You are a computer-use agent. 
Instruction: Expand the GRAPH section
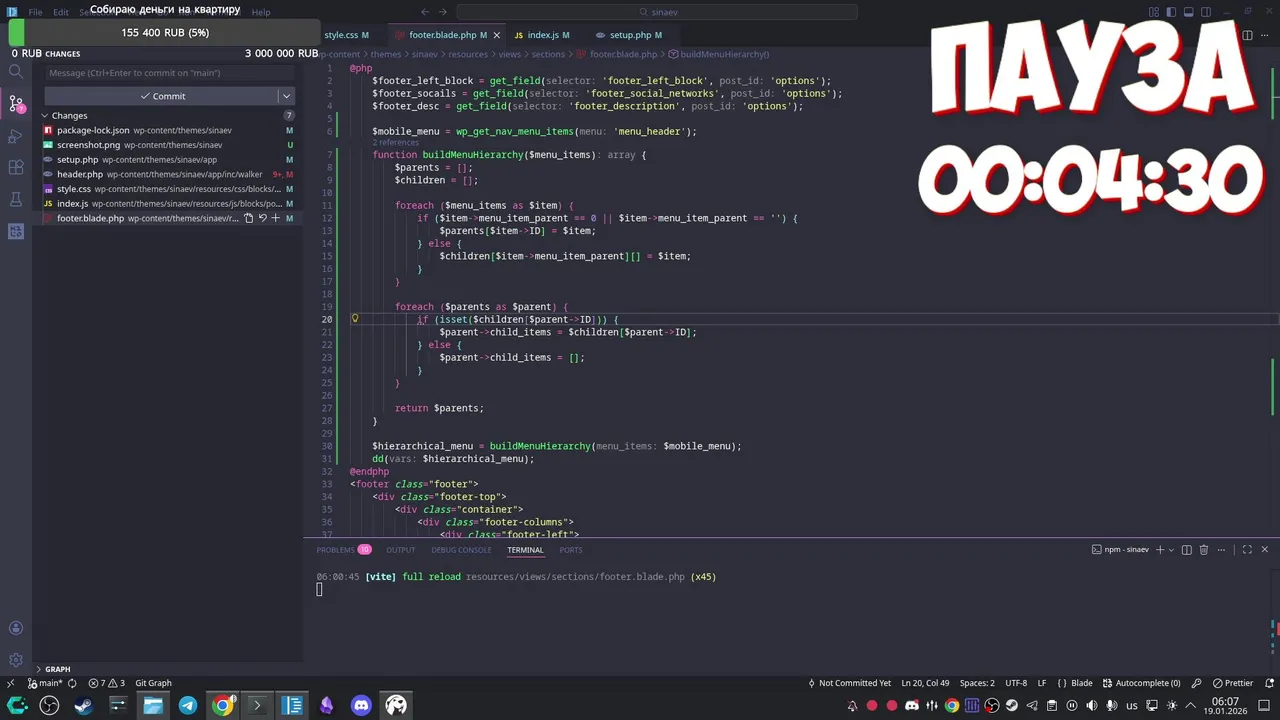[x=38, y=669]
